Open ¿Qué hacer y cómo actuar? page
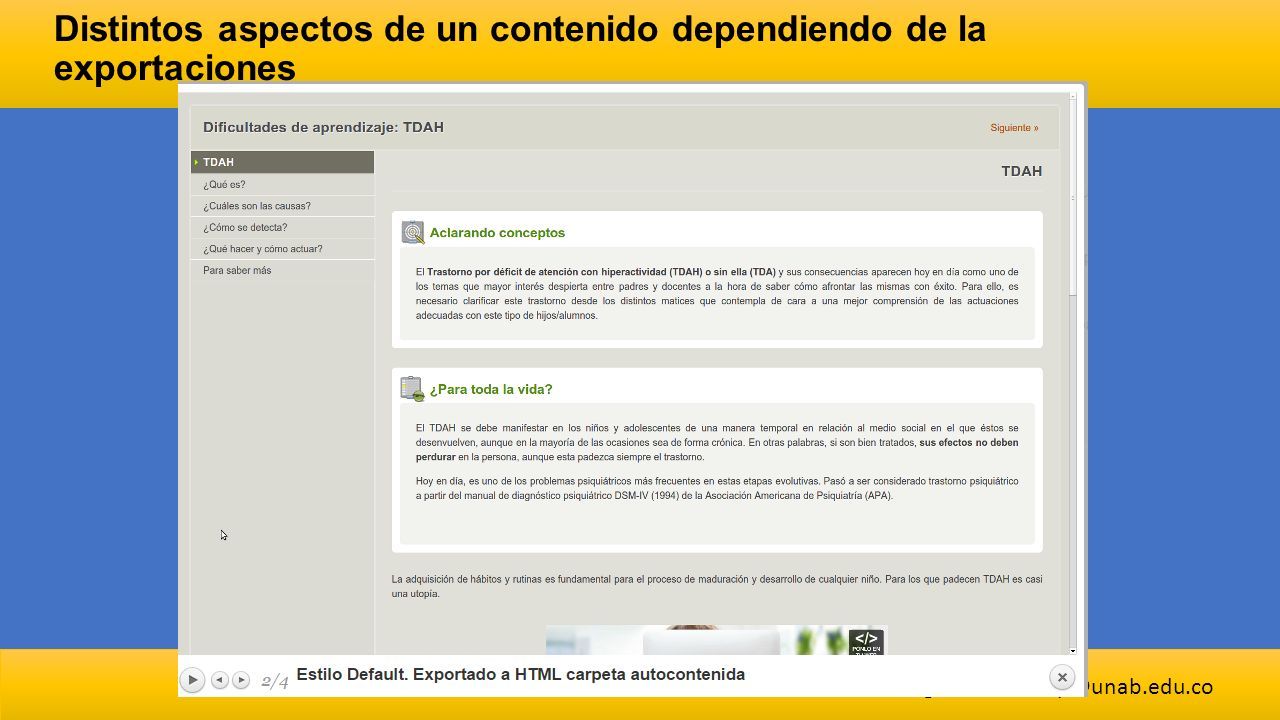This screenshot has width=1280, height=720. (x=282, y=249)
